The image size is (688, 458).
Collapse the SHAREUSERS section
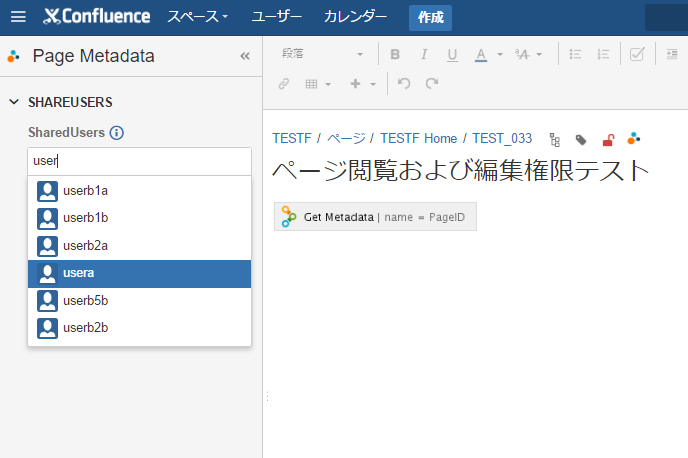[x=14, y=102]
